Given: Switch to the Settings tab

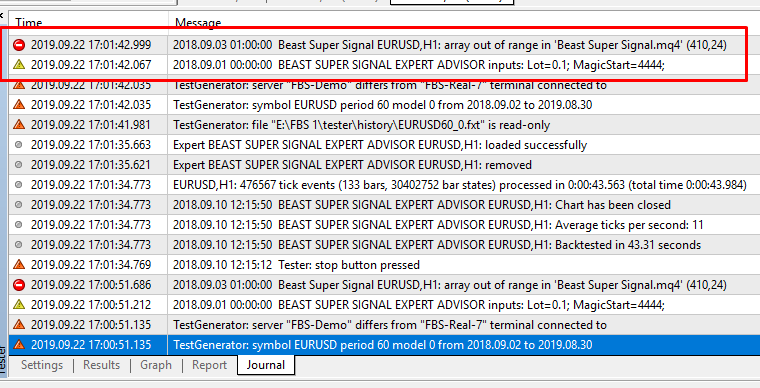Looking at the screenshot, I should click(x=42, y=365).
